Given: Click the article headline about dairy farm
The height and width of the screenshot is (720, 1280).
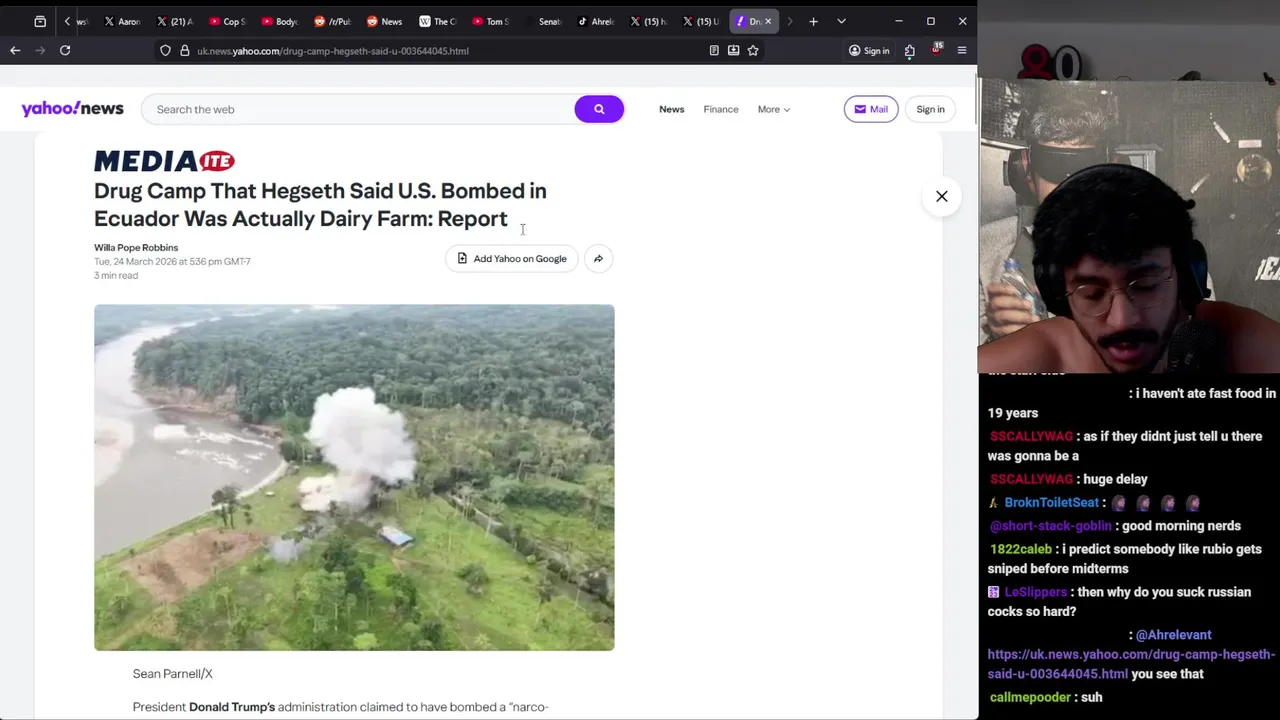Looking at the screenshot, I should pos(320,205).
